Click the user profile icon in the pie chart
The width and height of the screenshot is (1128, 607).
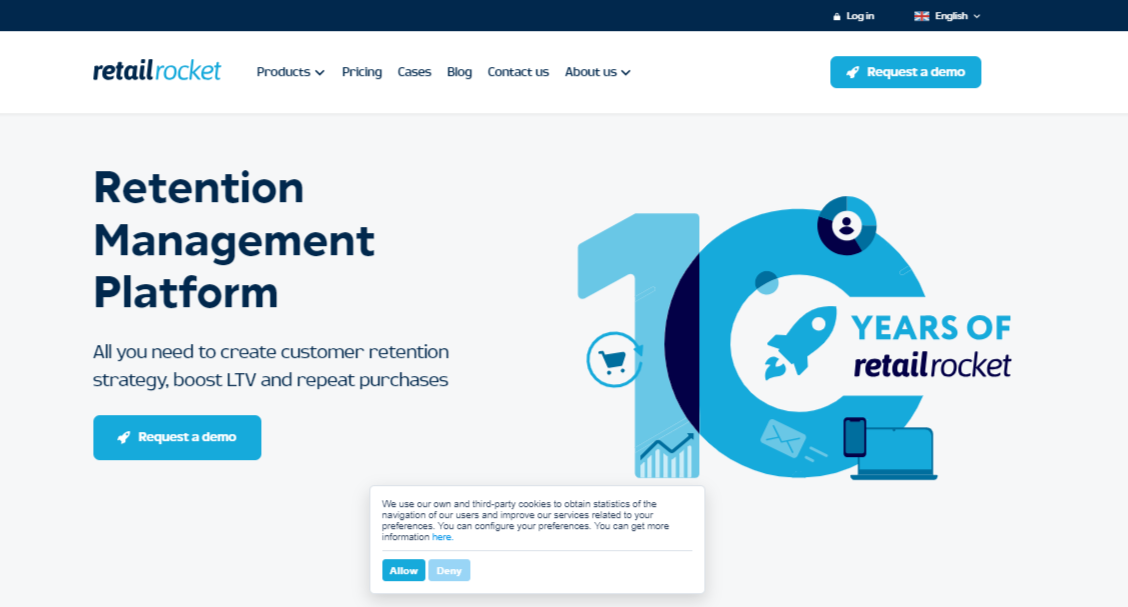[x=847, y=225]
